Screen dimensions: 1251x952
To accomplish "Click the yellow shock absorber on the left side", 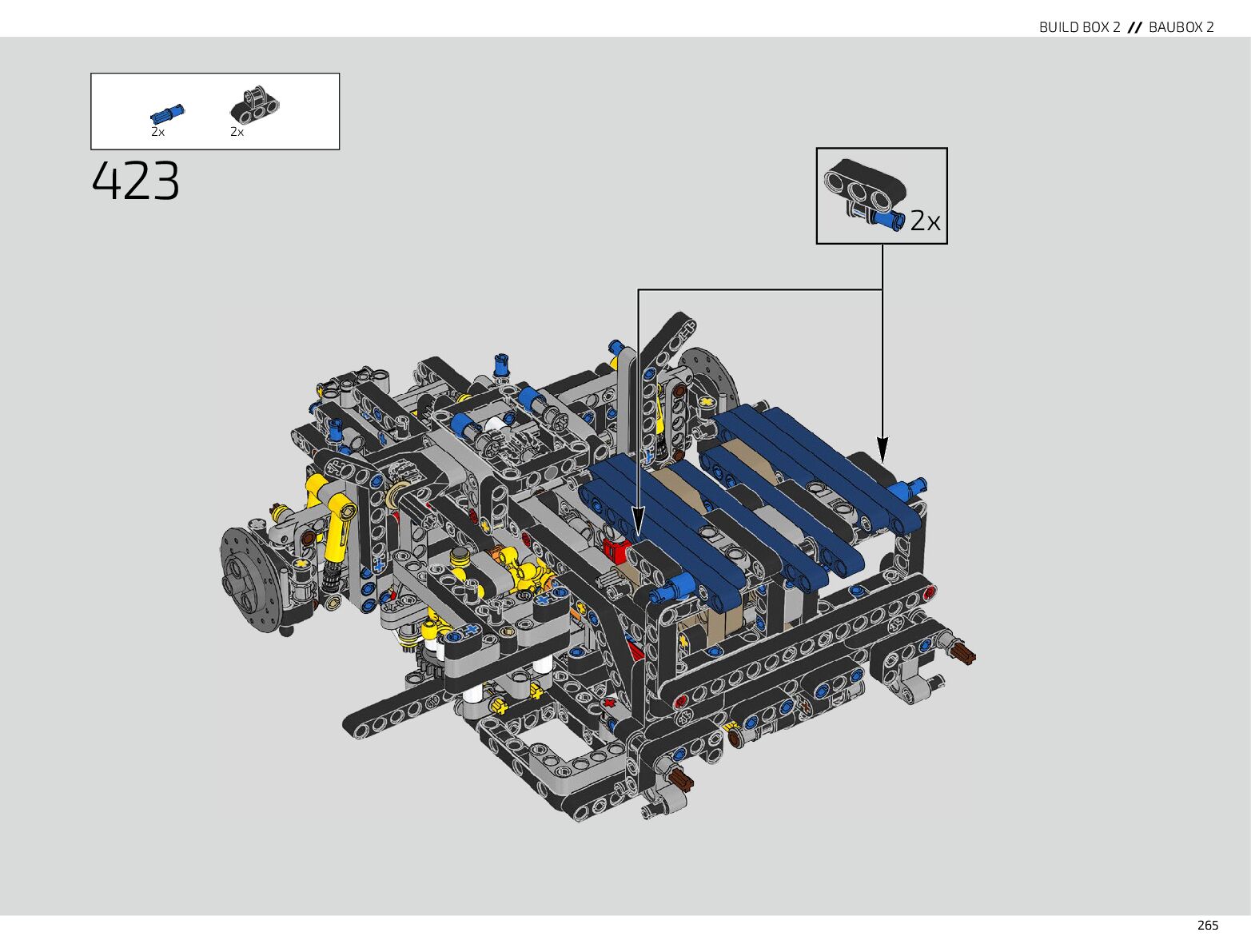I will pyautogui.click(x=338, y=530).
